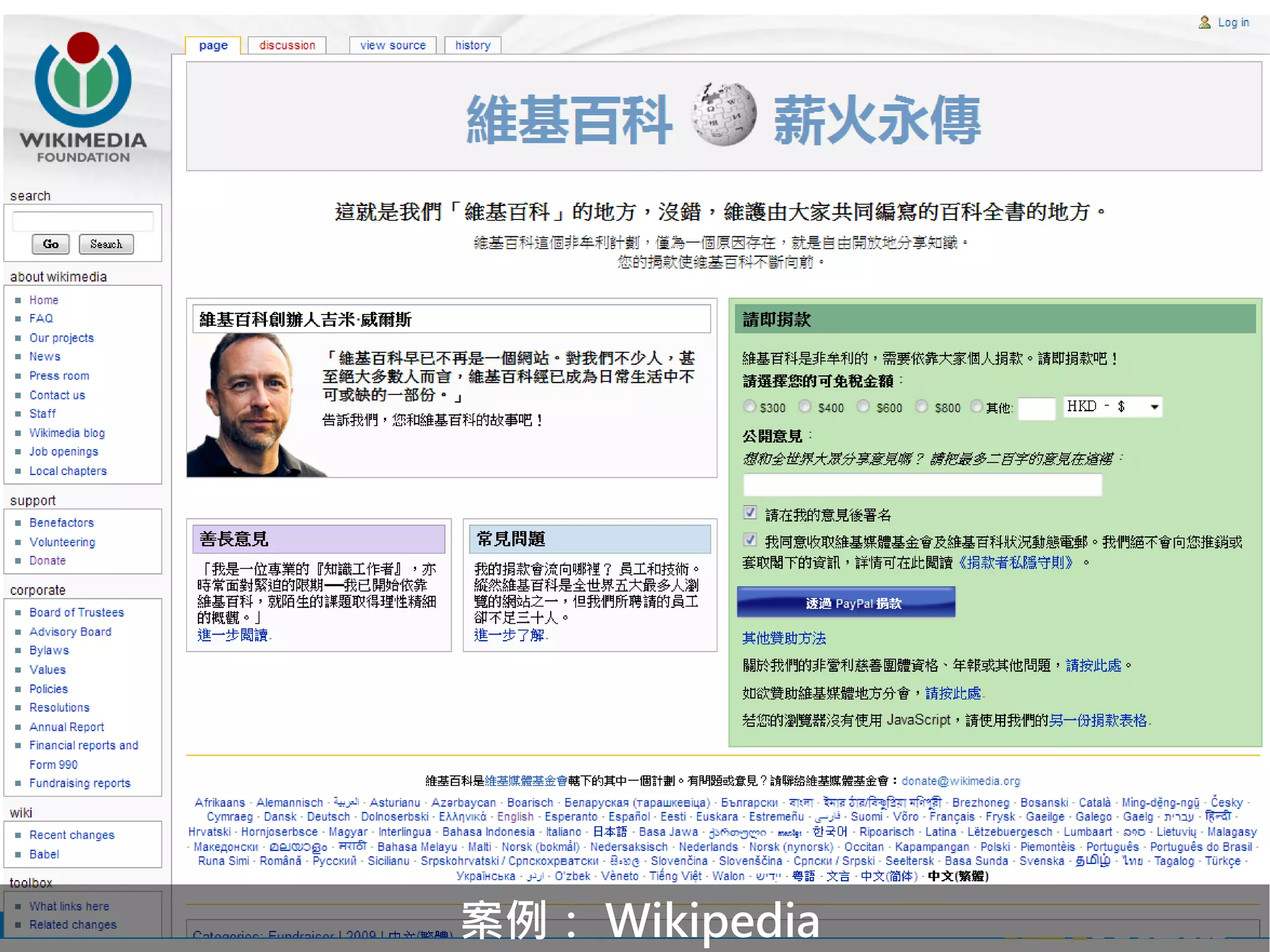This screenshot has height=952, width=1270.
Task: Click the Go button
Action: point(50,244)
